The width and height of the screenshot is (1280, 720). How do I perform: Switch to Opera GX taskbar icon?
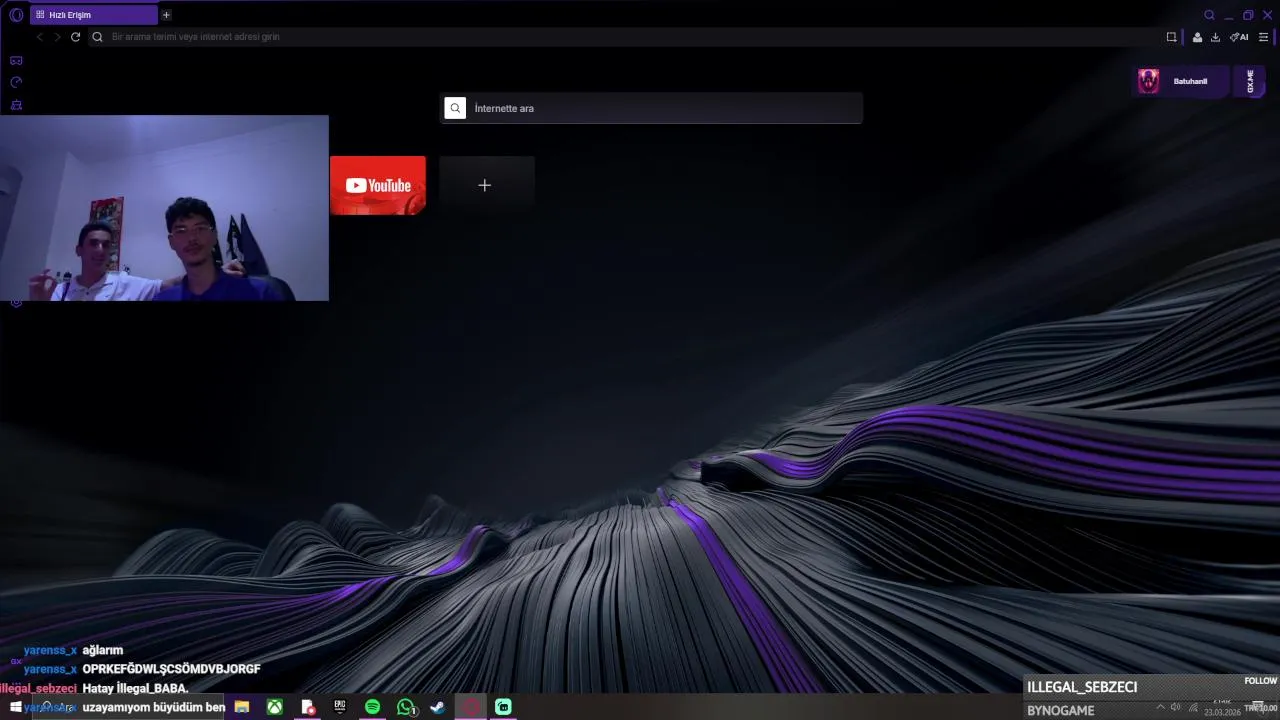pyautogui.click(x=470, y=707)
